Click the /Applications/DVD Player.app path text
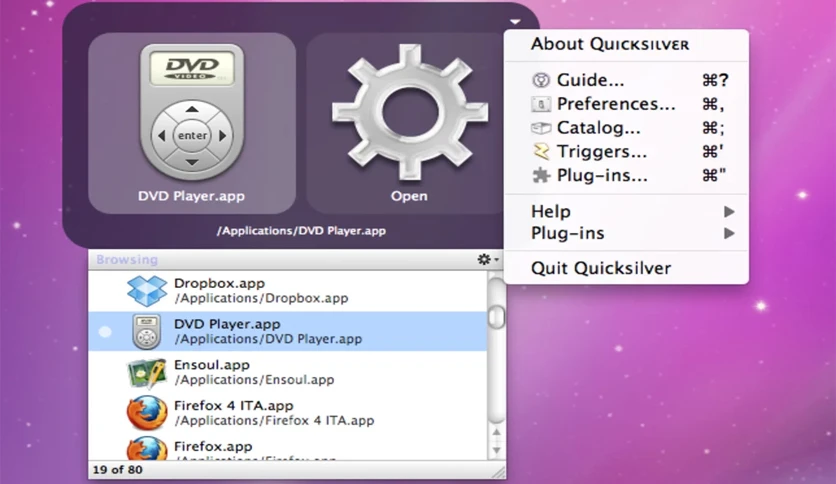 pos(301,231)
